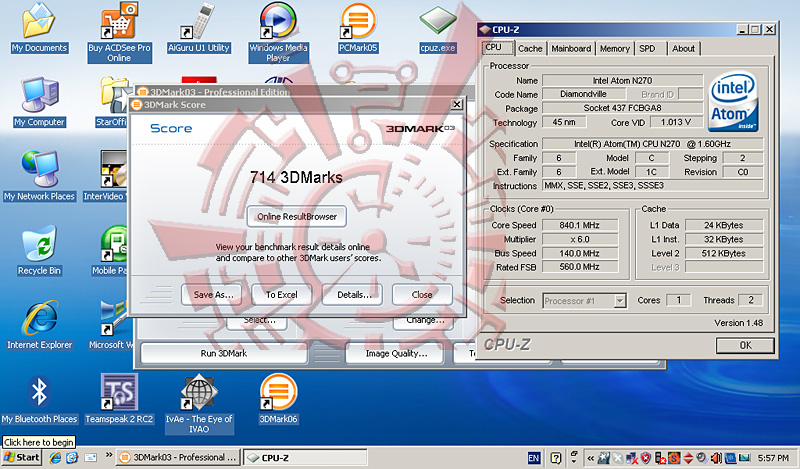This screenshot has width=800, height=469.
Task: Switch to the CPU-Z taskbar button
Action: (x=305, y=457)
